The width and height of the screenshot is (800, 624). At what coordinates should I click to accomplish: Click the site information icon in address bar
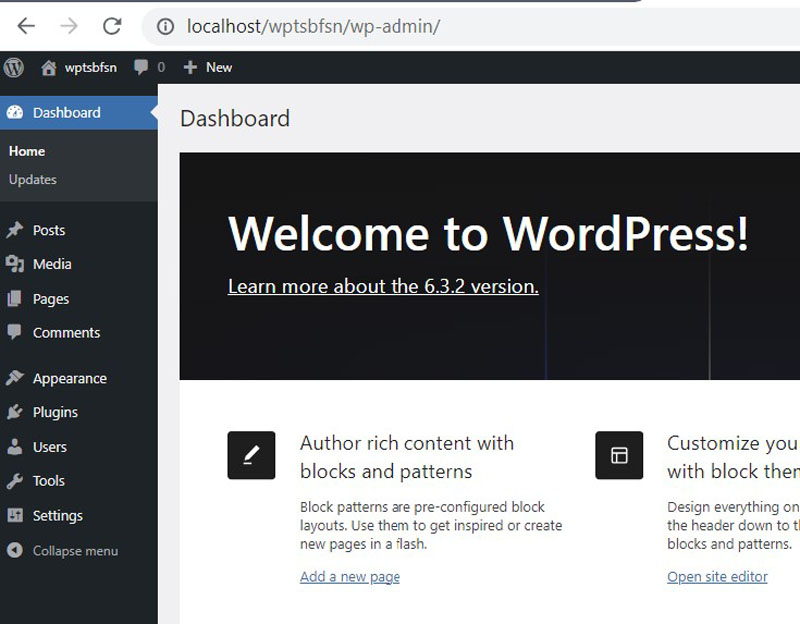tap(165, 26)
